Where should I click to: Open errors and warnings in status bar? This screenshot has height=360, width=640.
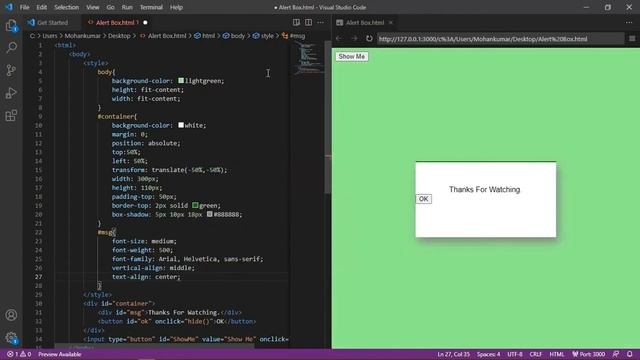click(x=19, y=354)
